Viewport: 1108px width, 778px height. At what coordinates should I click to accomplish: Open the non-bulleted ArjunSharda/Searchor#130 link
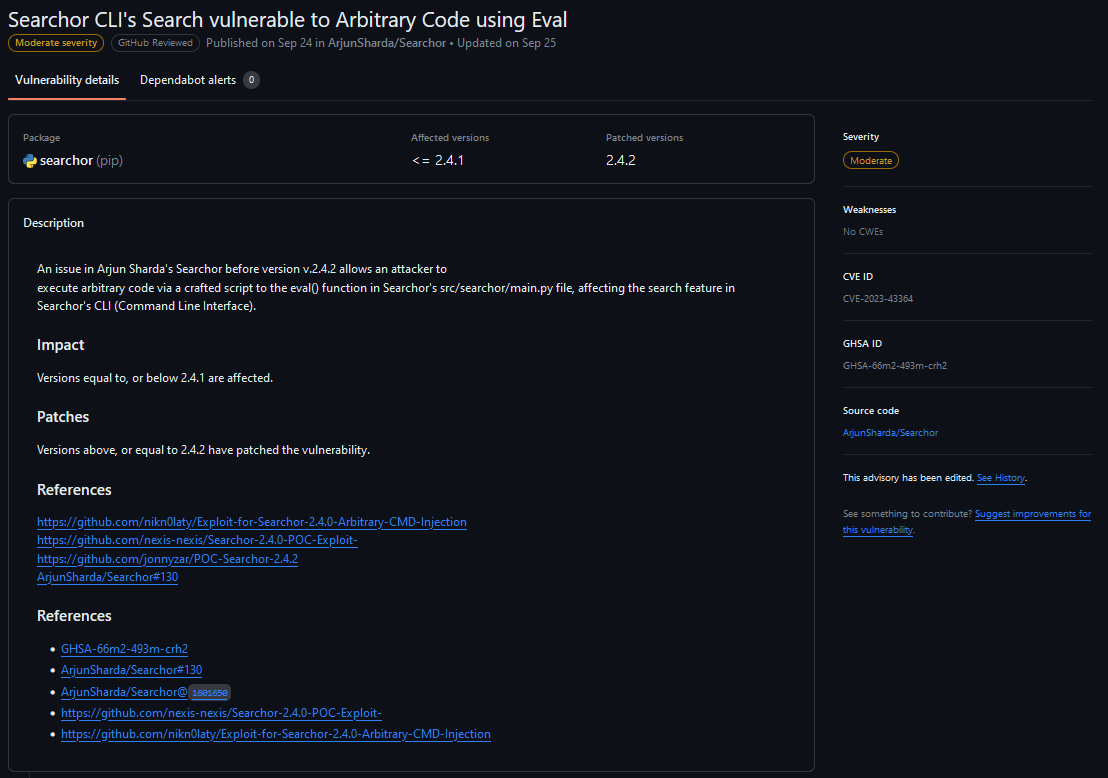pos(107,577)
